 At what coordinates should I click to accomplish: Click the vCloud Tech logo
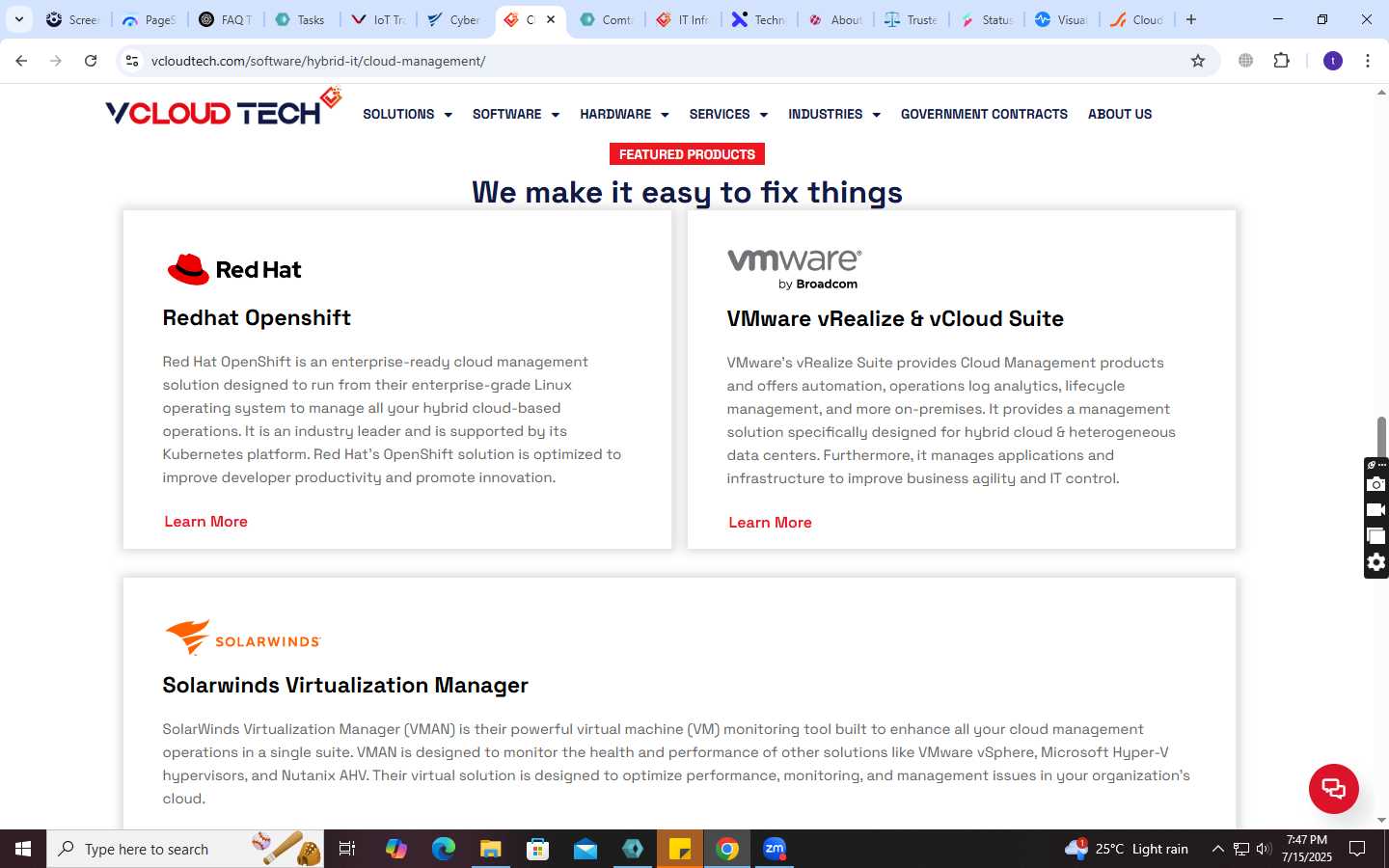click(x=223, y=108)
